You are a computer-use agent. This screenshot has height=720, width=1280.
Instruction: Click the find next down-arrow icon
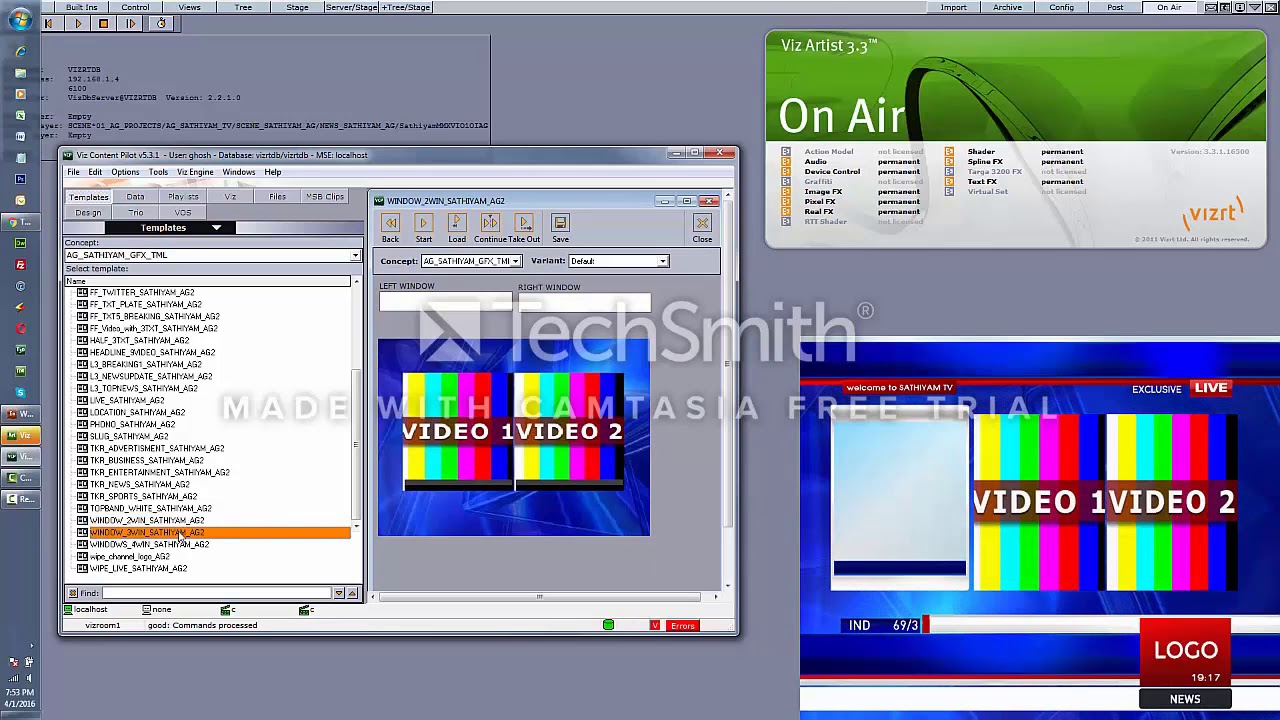tap(339, 593)
